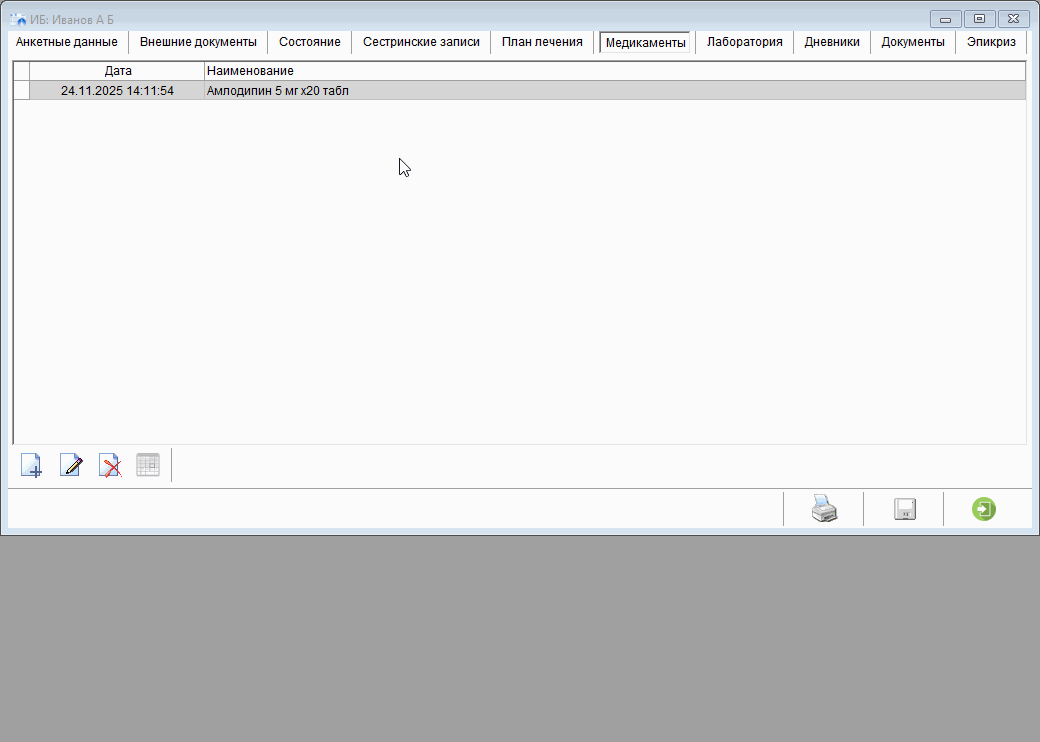Switch to the Лаборатория tab
This screenshot has width=1040, height=742.
coord(744,42)
